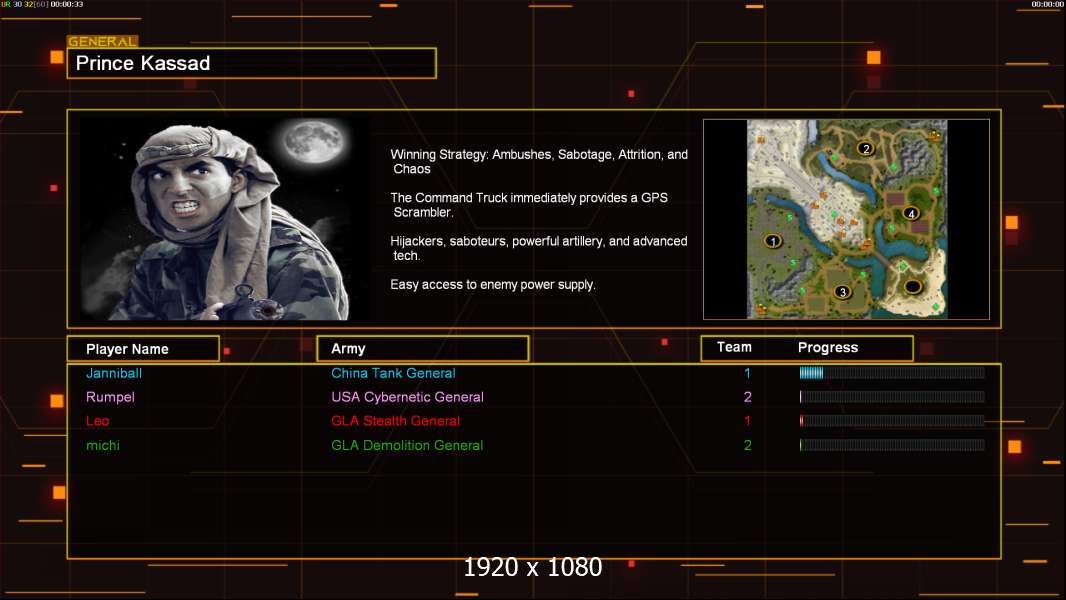Select start position 1 on the map
This screenshot has height=600, width=1066.
(x=773, y=241)
